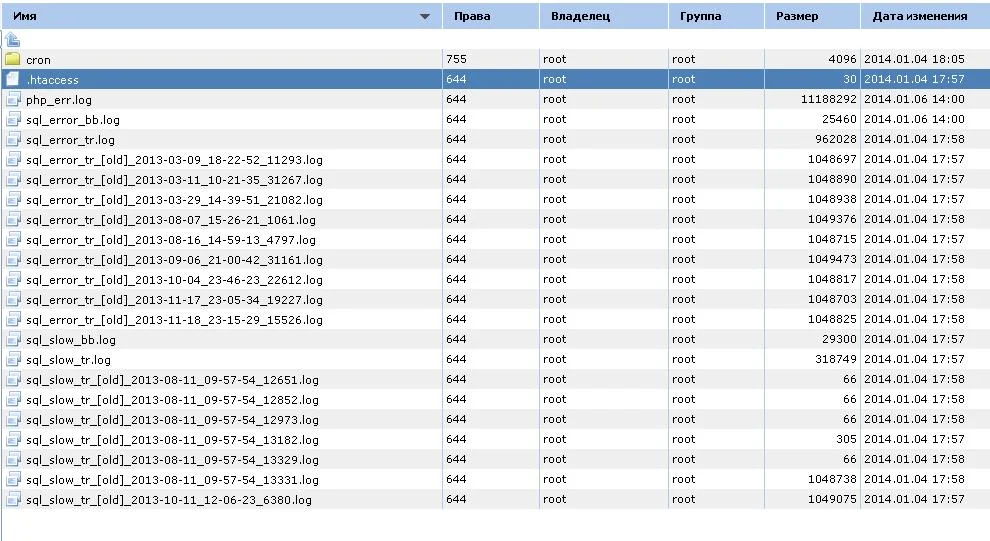Image resolution: width=990 pixels, height=541 pixels.
Task: Open sql_error_tr_[old]_2013-03-09_18-22-52_11293.log
Action: coord(174,160)
